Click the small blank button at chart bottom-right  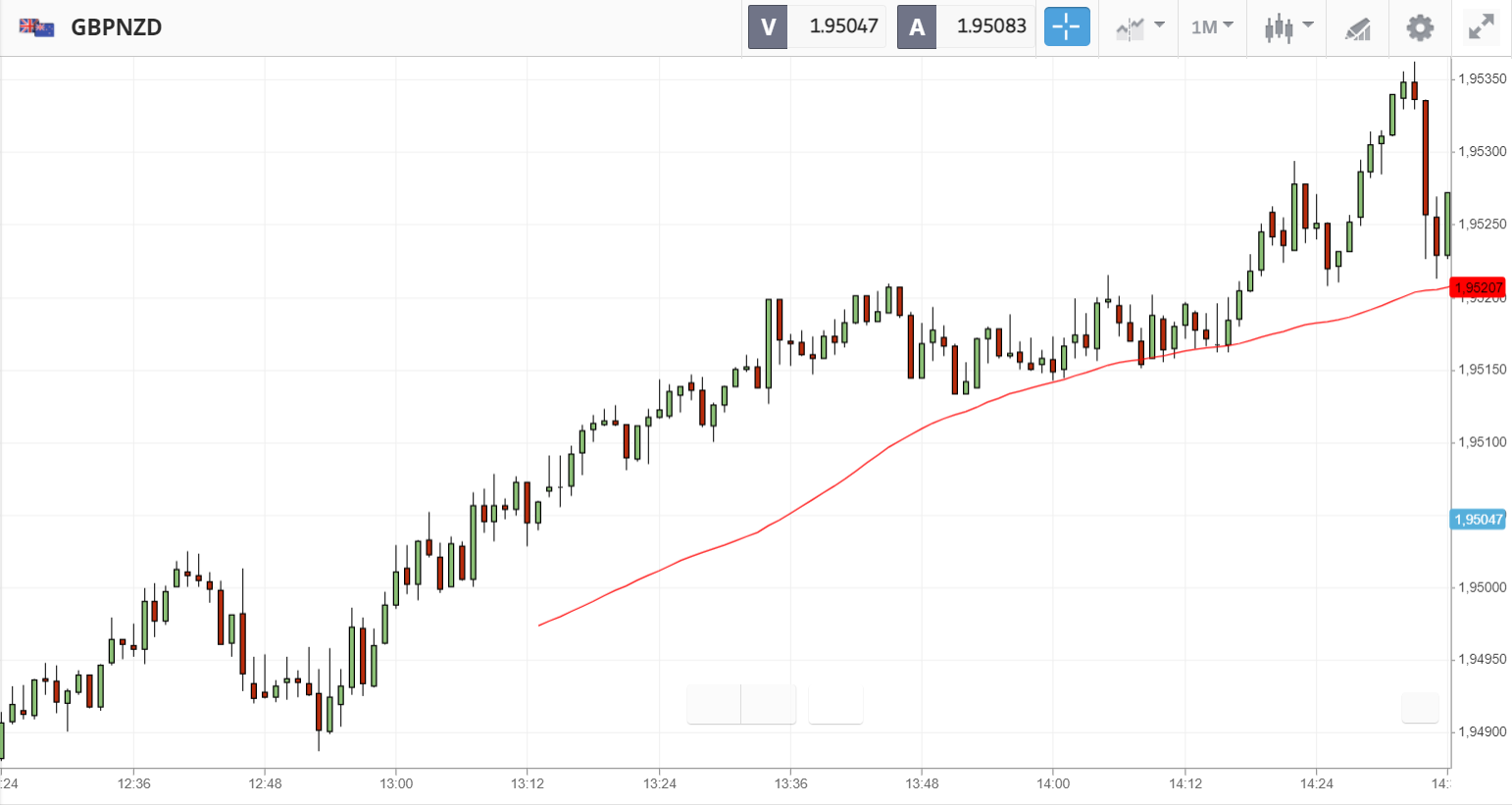pos(1420,707)
